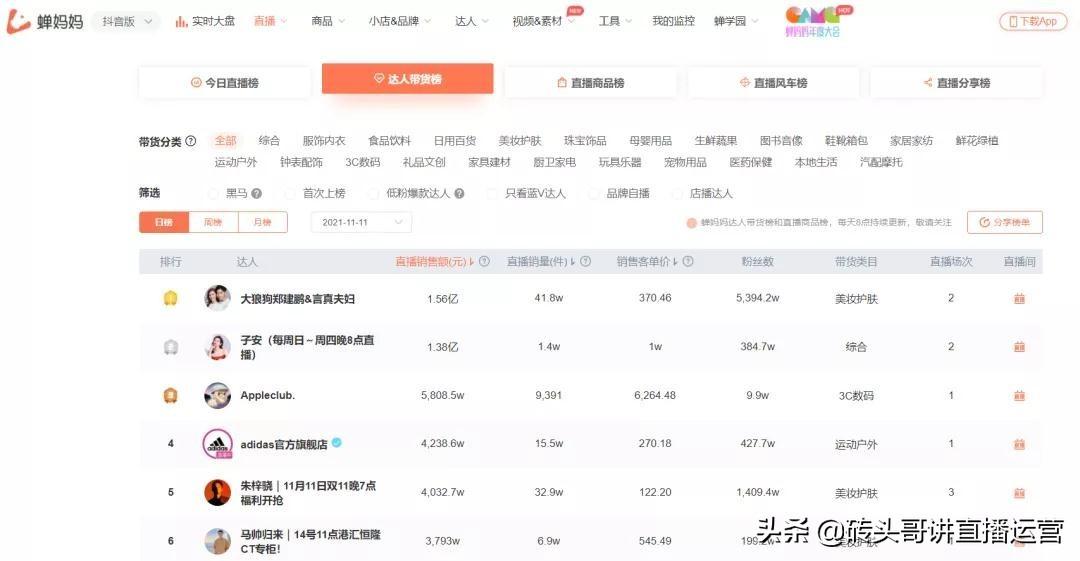Viewport: 1080px width, 561px height.
Task: Click the help icon beside 直播销售额
Action: click(484, 262)
